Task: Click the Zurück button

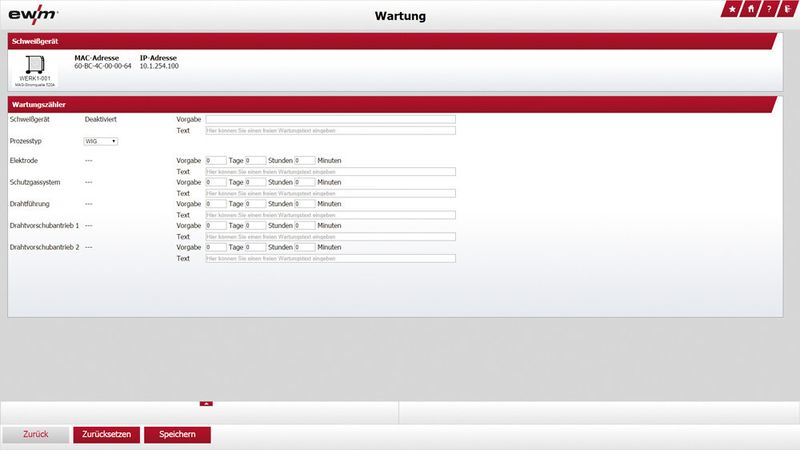Action: coord(36,435)
